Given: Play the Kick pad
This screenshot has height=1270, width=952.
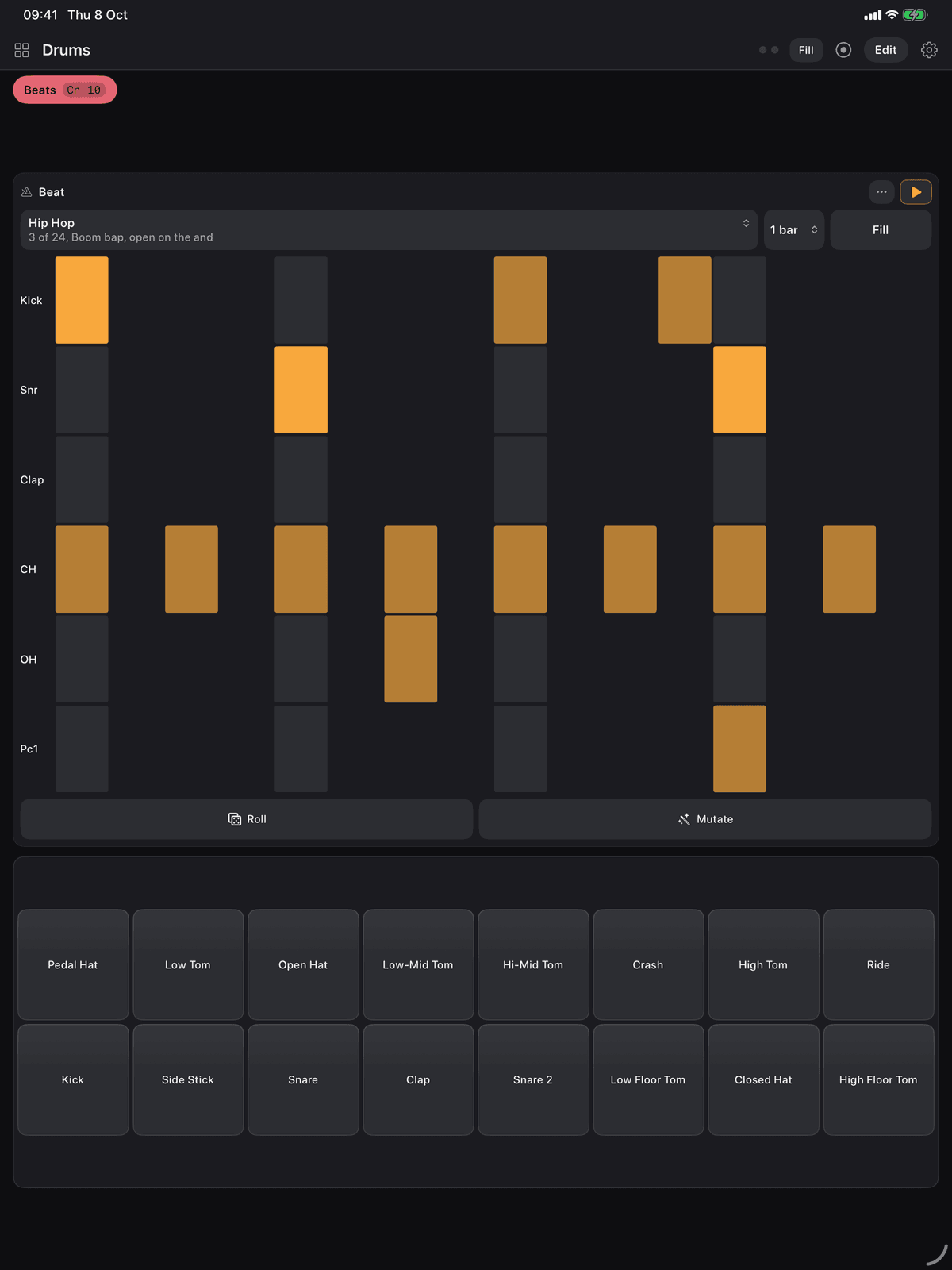Looking at the screenshot, I should (x=73, y=1079).
